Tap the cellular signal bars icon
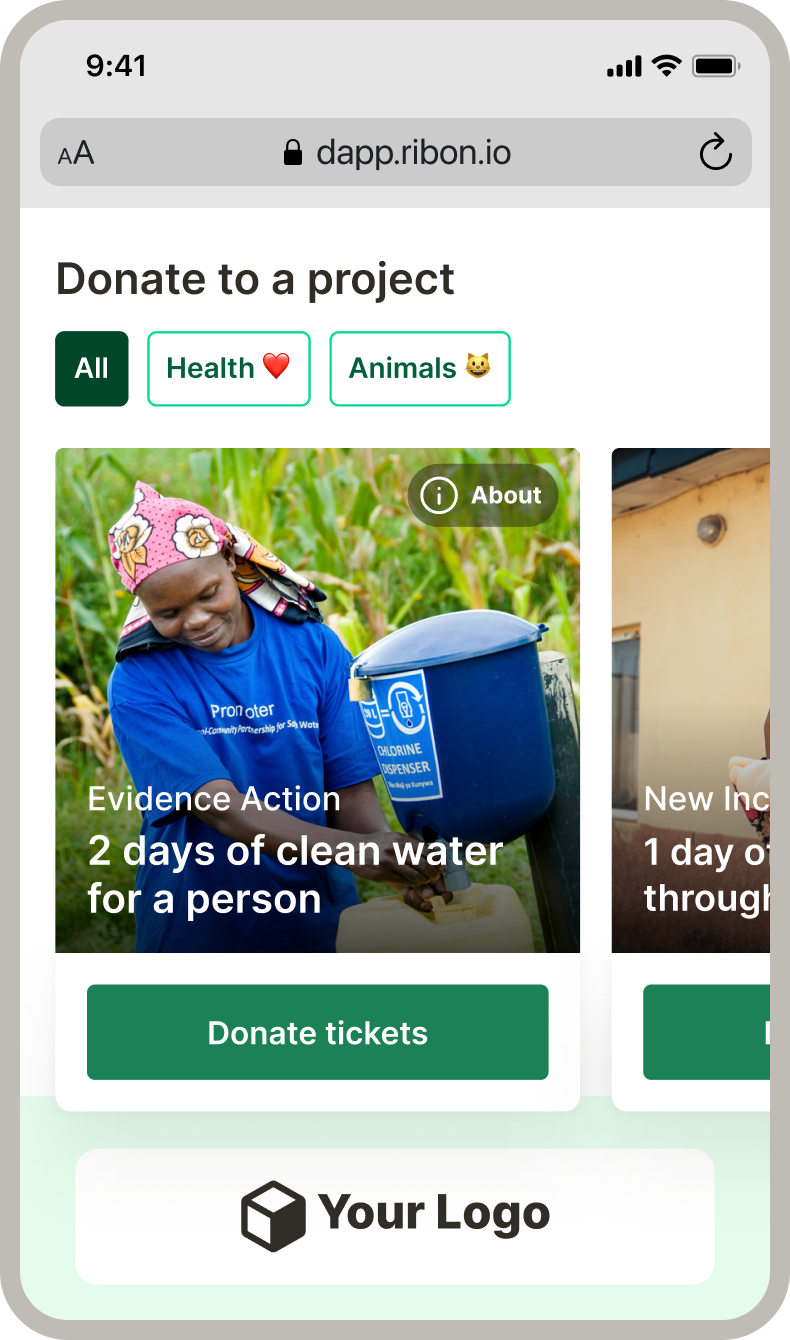Screen dimensions: 790x1340 (624, 67)
